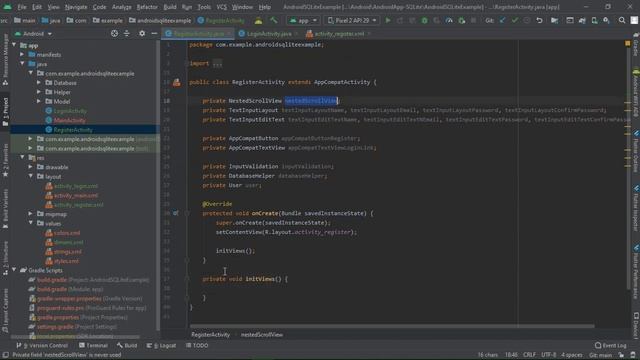Open the app run configuration dropdown
The width and height of the screenshot is (640, 360).
pos(303,20)
